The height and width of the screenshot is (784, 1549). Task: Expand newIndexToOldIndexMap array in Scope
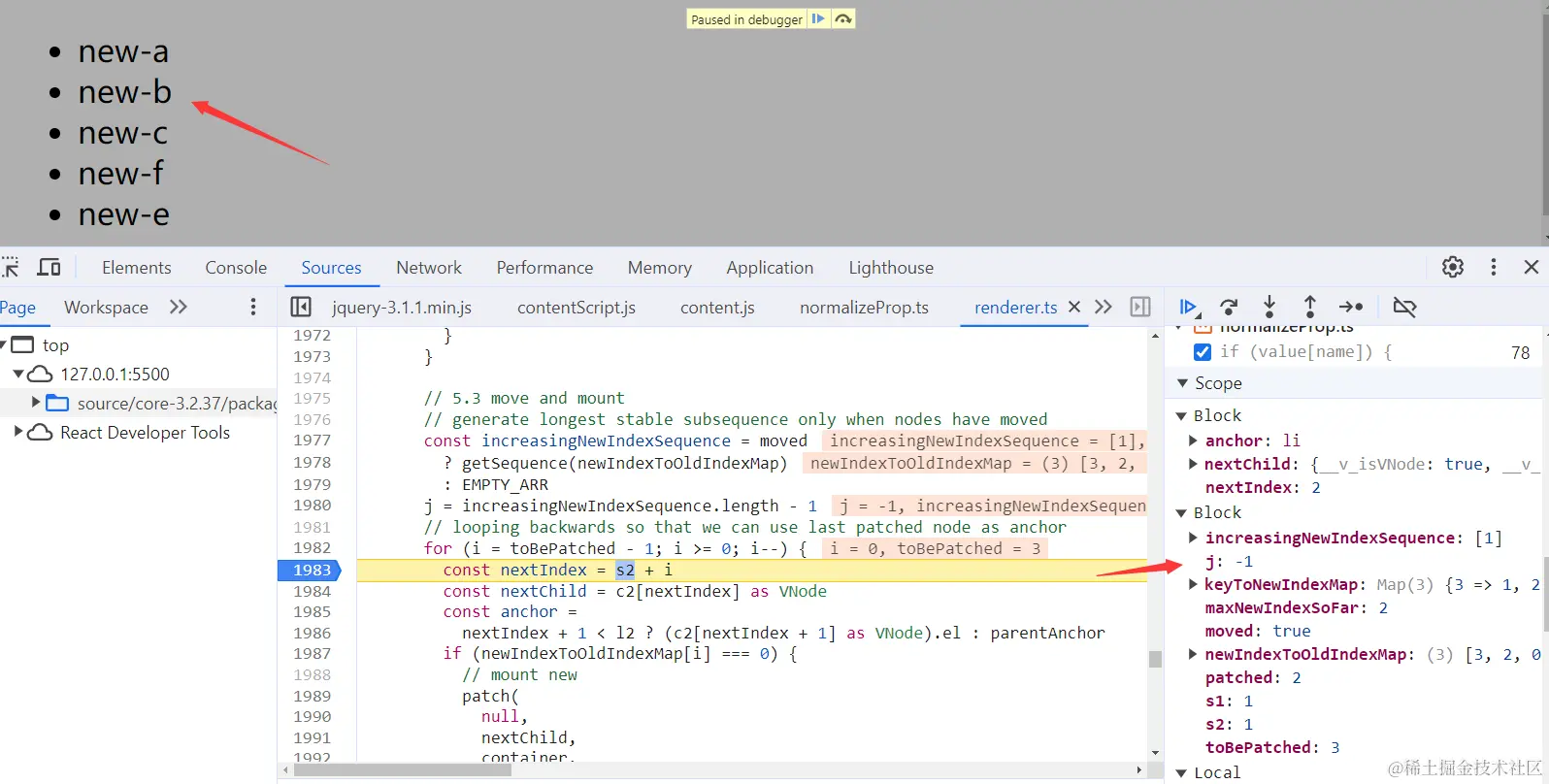(1193, 654)
